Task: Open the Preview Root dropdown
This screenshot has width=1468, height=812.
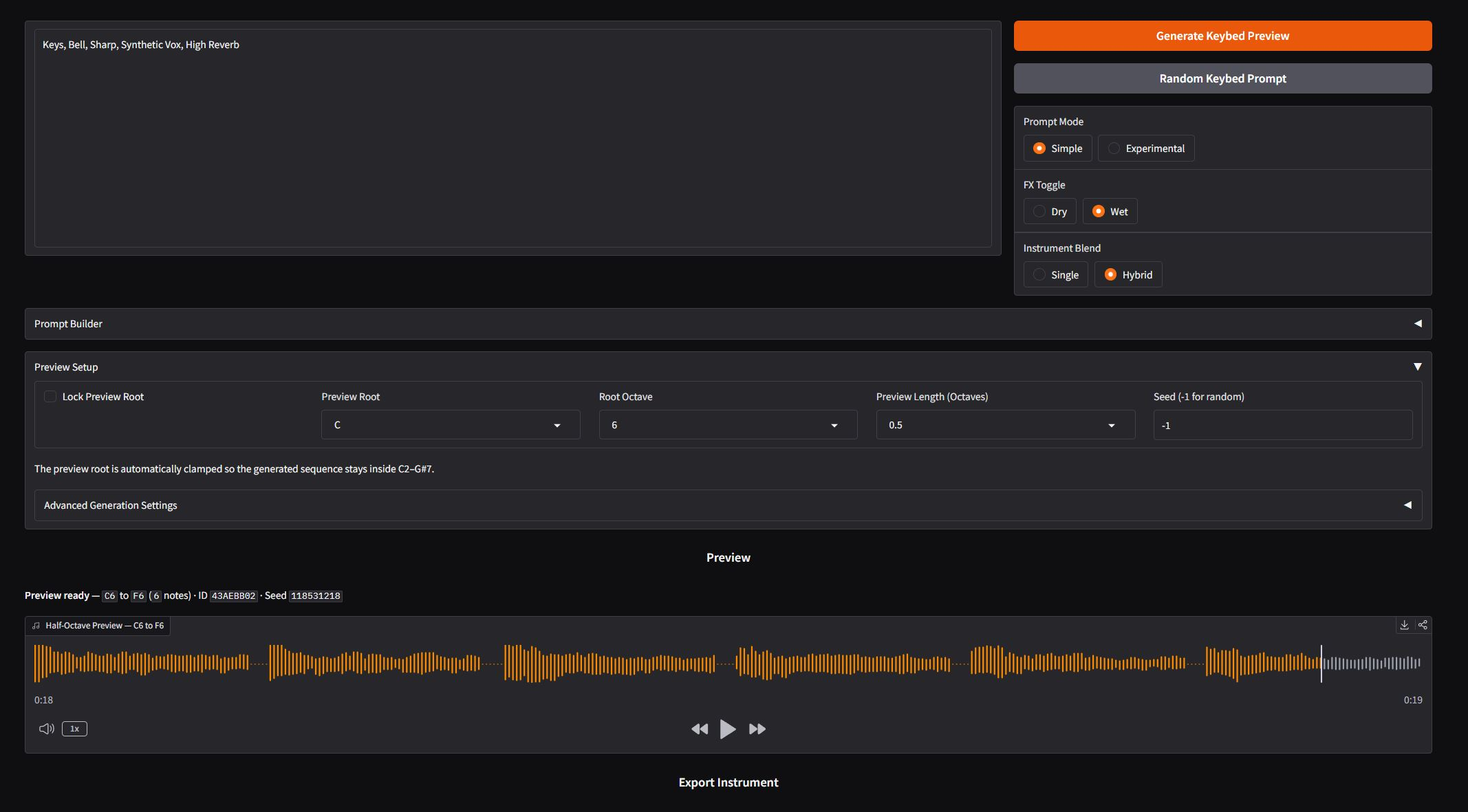Action: (451, 425)
